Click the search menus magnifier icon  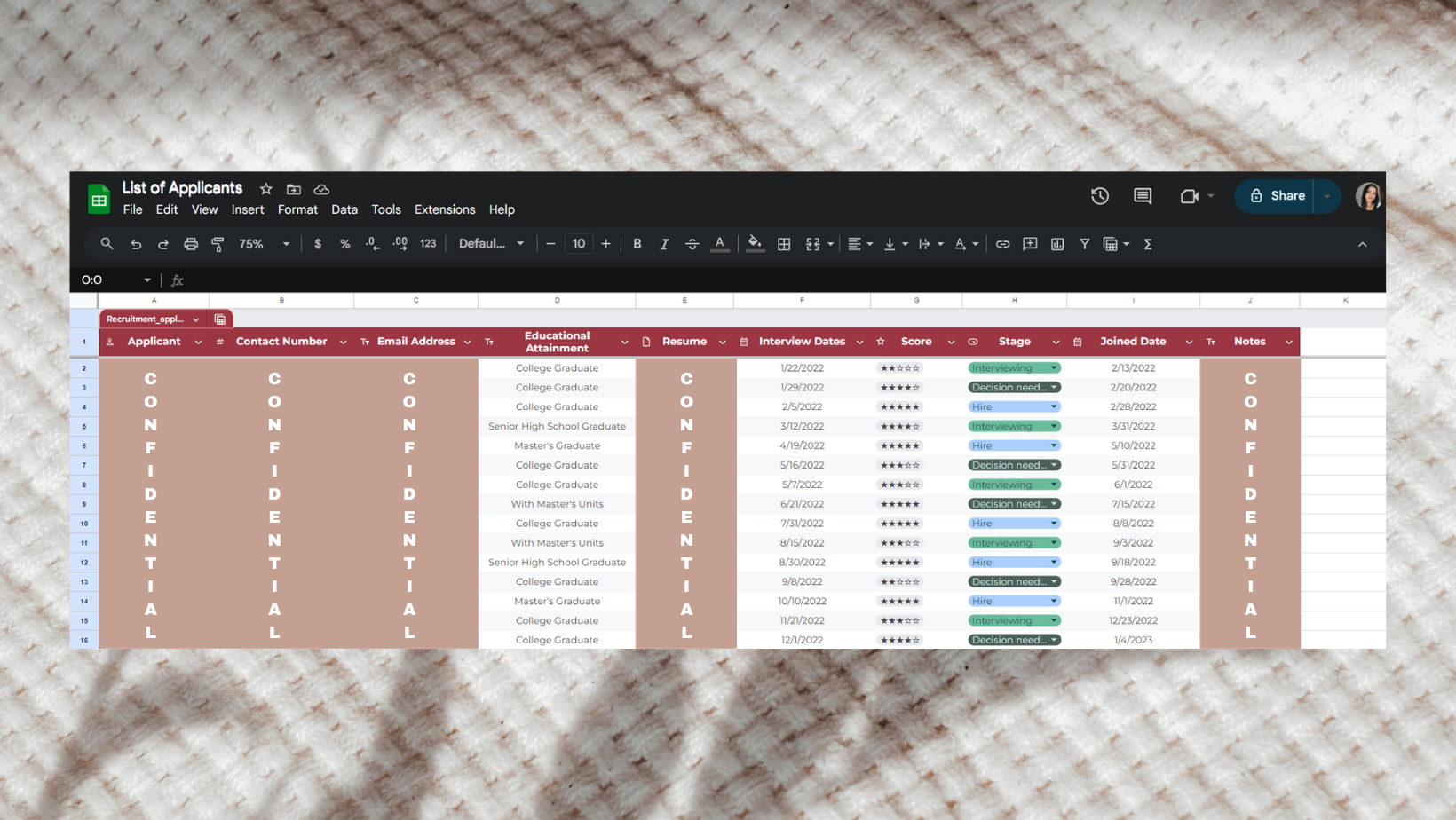coord(107,244)
